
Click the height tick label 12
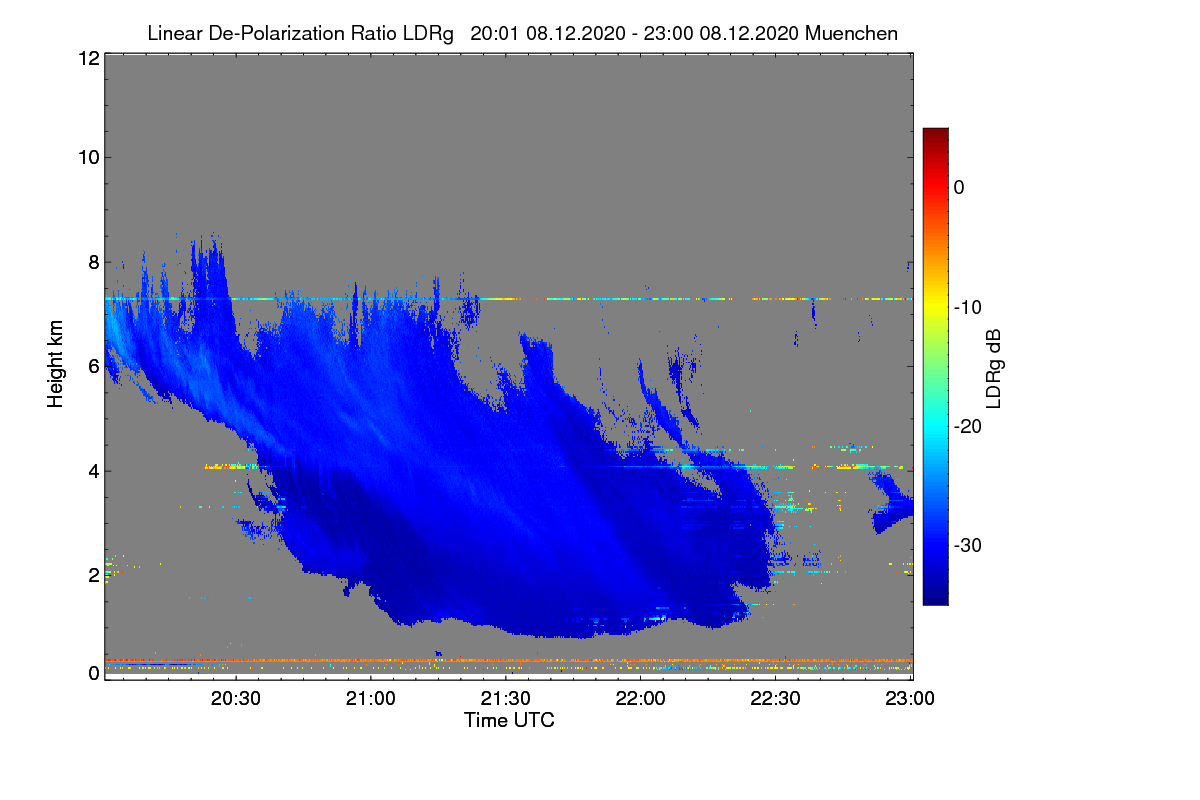(87, 58)
